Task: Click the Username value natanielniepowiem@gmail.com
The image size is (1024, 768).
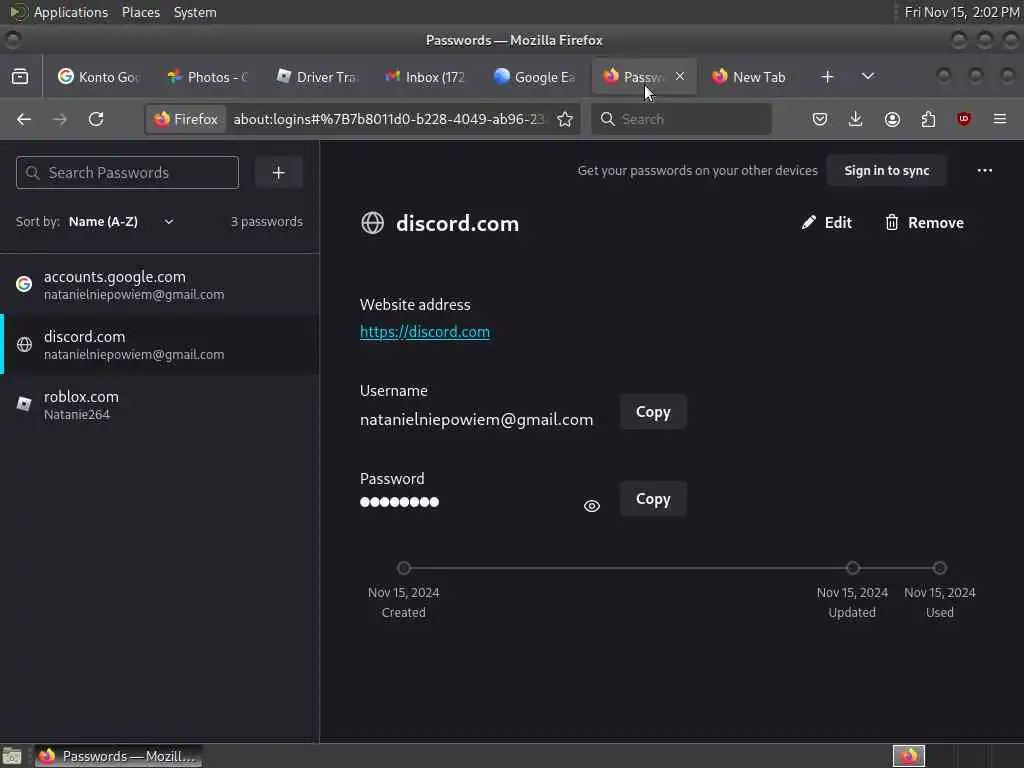Action: coord(476,419)
